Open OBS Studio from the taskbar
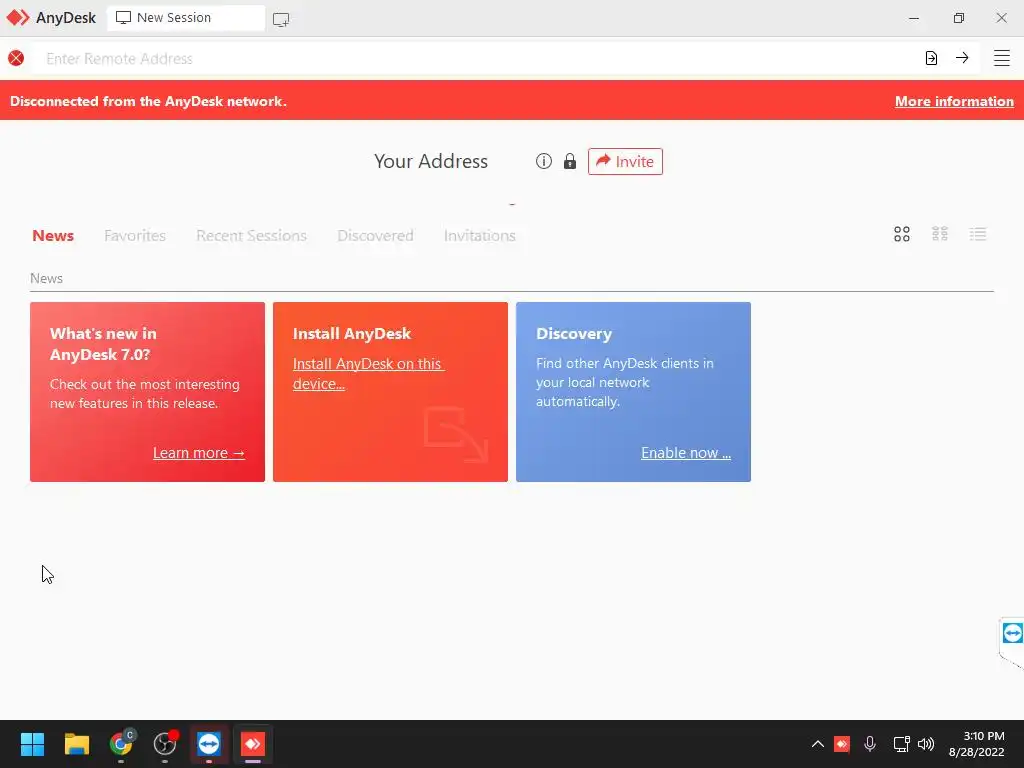The image size is (1024, 768). pyautogui.click(x=165, y=744)
